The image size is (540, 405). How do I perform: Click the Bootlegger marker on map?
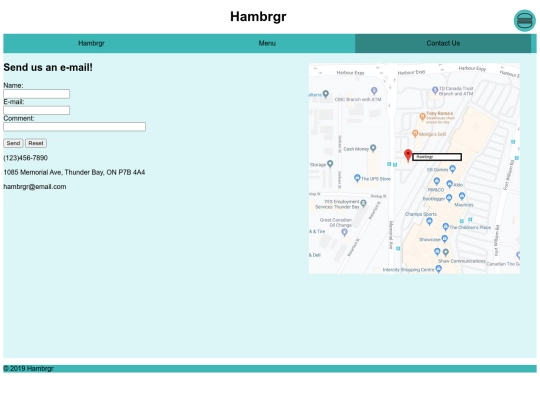pos(449,198)
